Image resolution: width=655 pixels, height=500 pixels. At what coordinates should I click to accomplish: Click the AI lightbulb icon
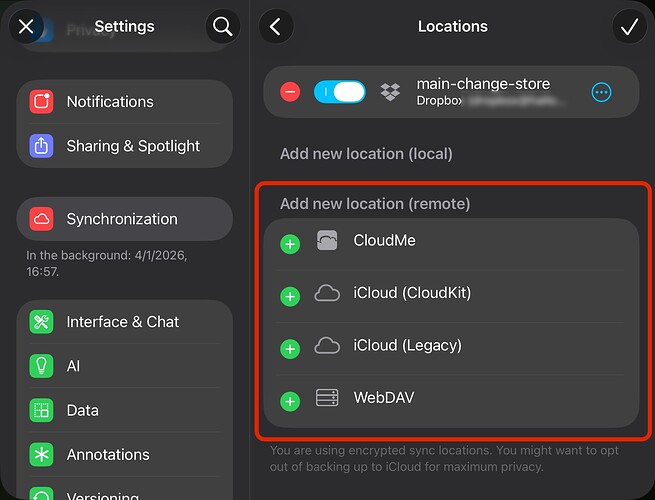coord(41,366)
